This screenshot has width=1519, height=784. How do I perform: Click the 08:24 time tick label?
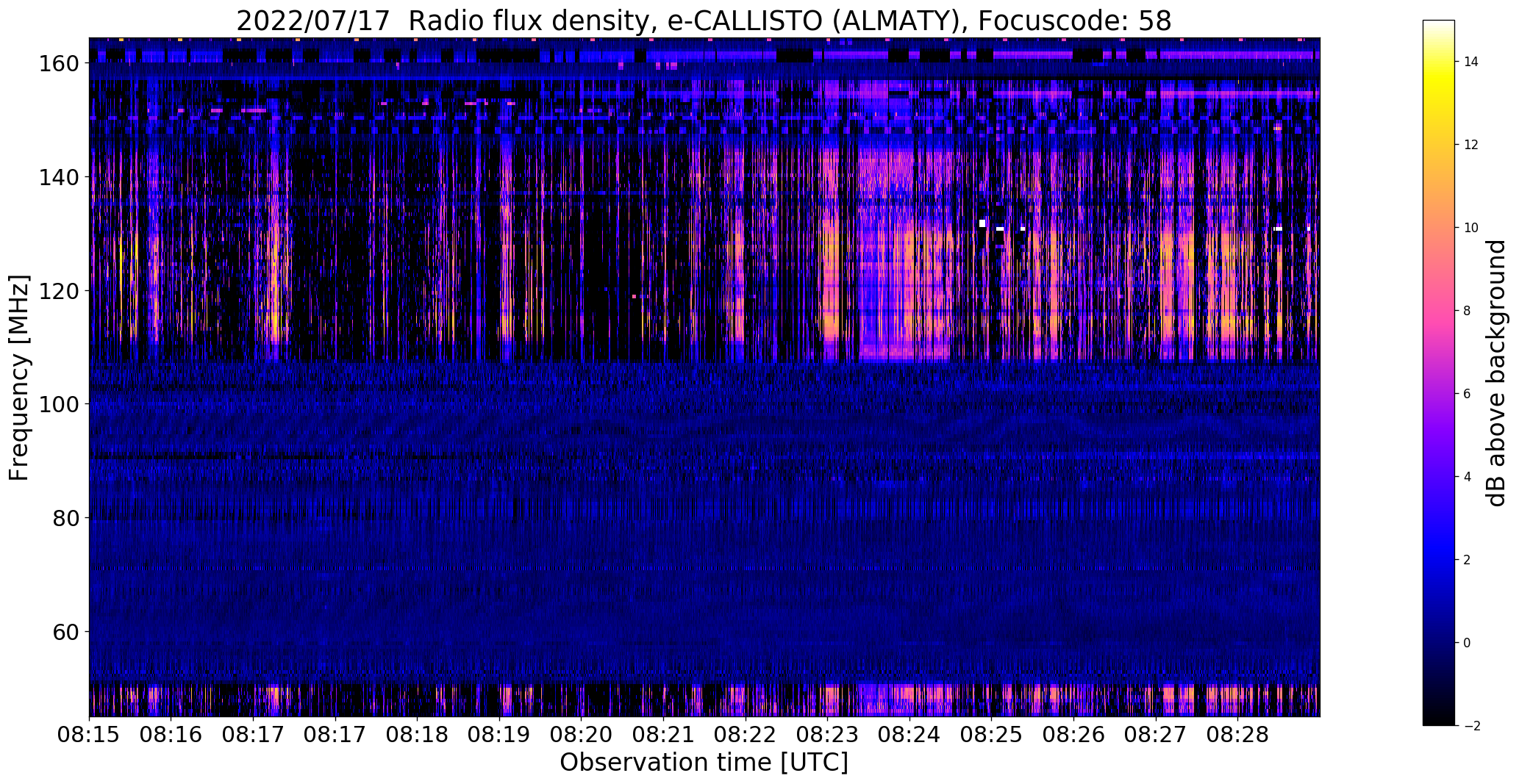[x=909, y=736]
